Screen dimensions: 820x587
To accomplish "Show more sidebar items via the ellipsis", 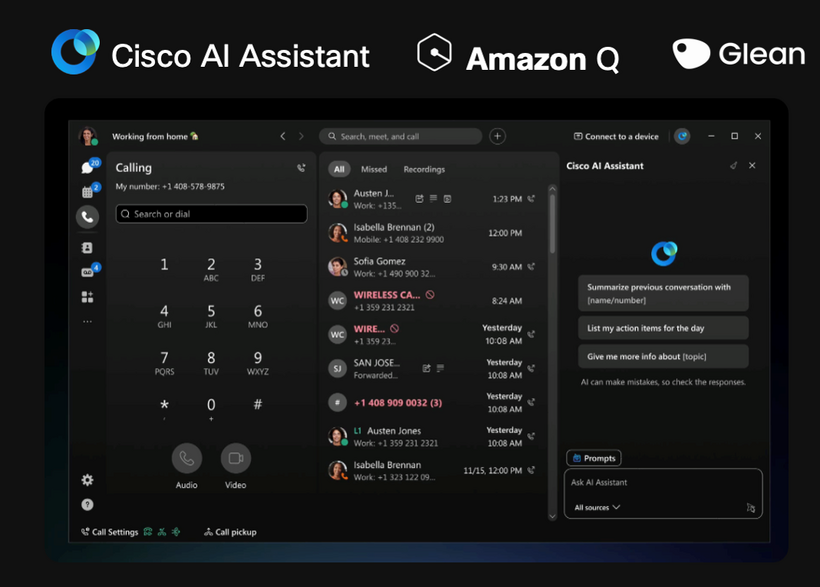I will tap(87, 321).
